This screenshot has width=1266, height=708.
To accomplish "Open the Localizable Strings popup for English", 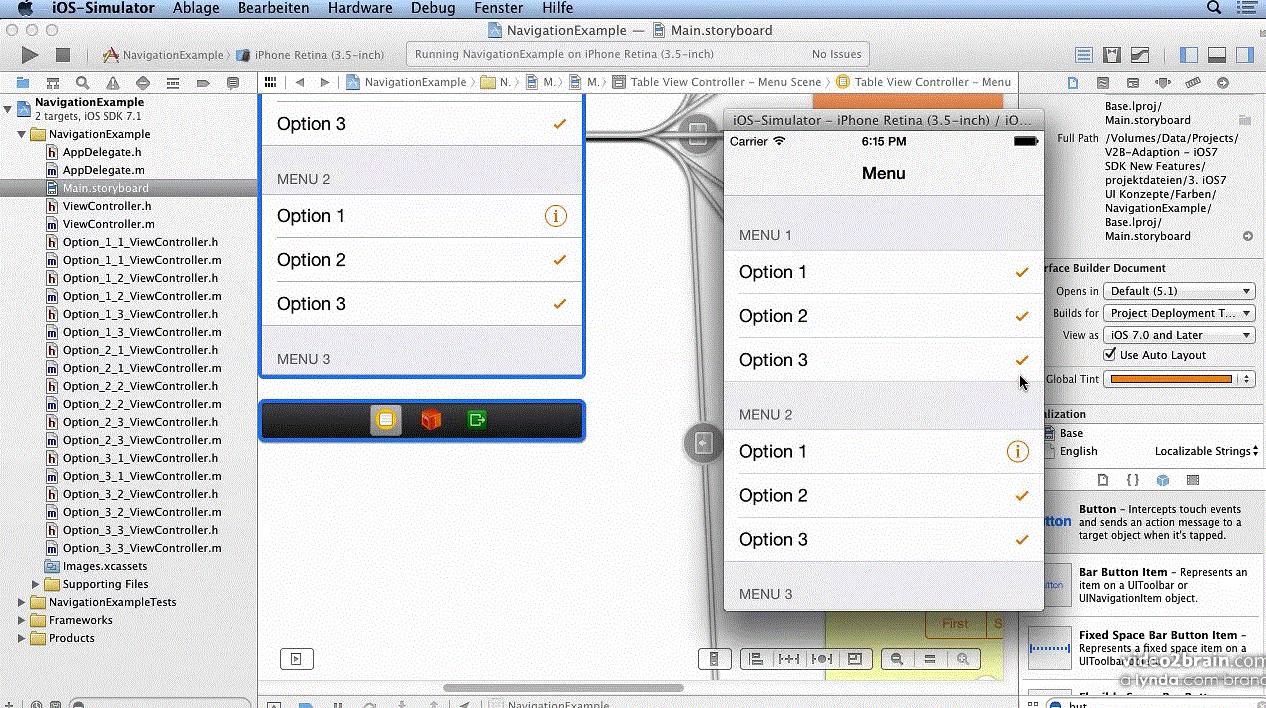I will [x=1207, y=451].
